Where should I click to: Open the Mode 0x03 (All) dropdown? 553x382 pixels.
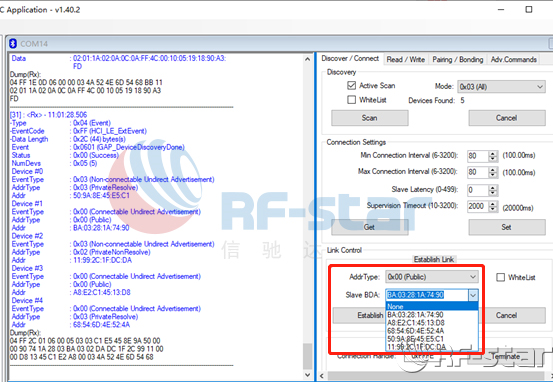click(501, 87)
